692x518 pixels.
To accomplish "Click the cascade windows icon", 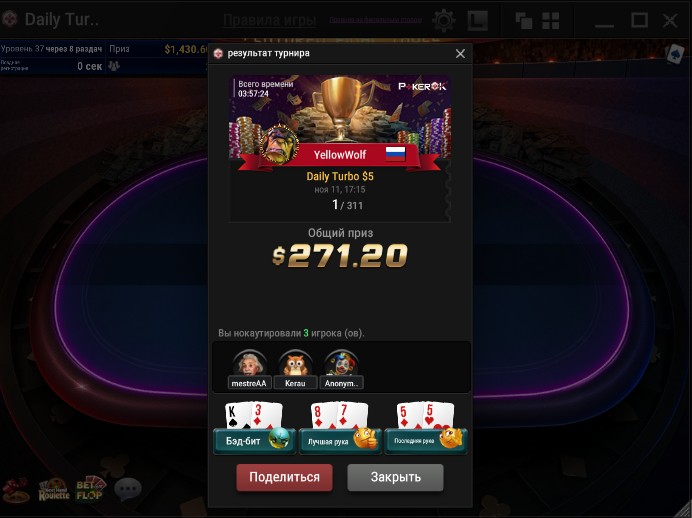I will click(523, 20).
